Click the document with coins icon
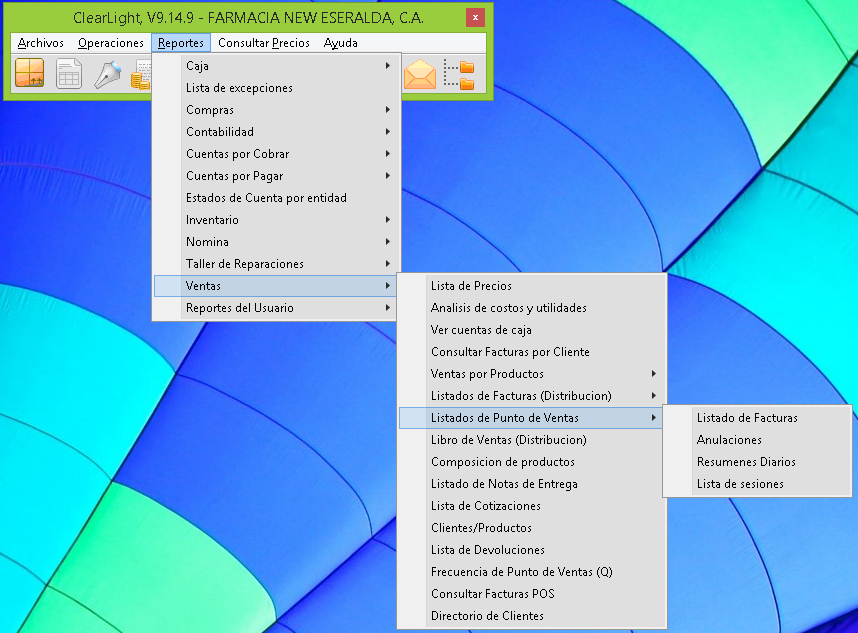This screenshot has width=858, height=633. (142, 76)
